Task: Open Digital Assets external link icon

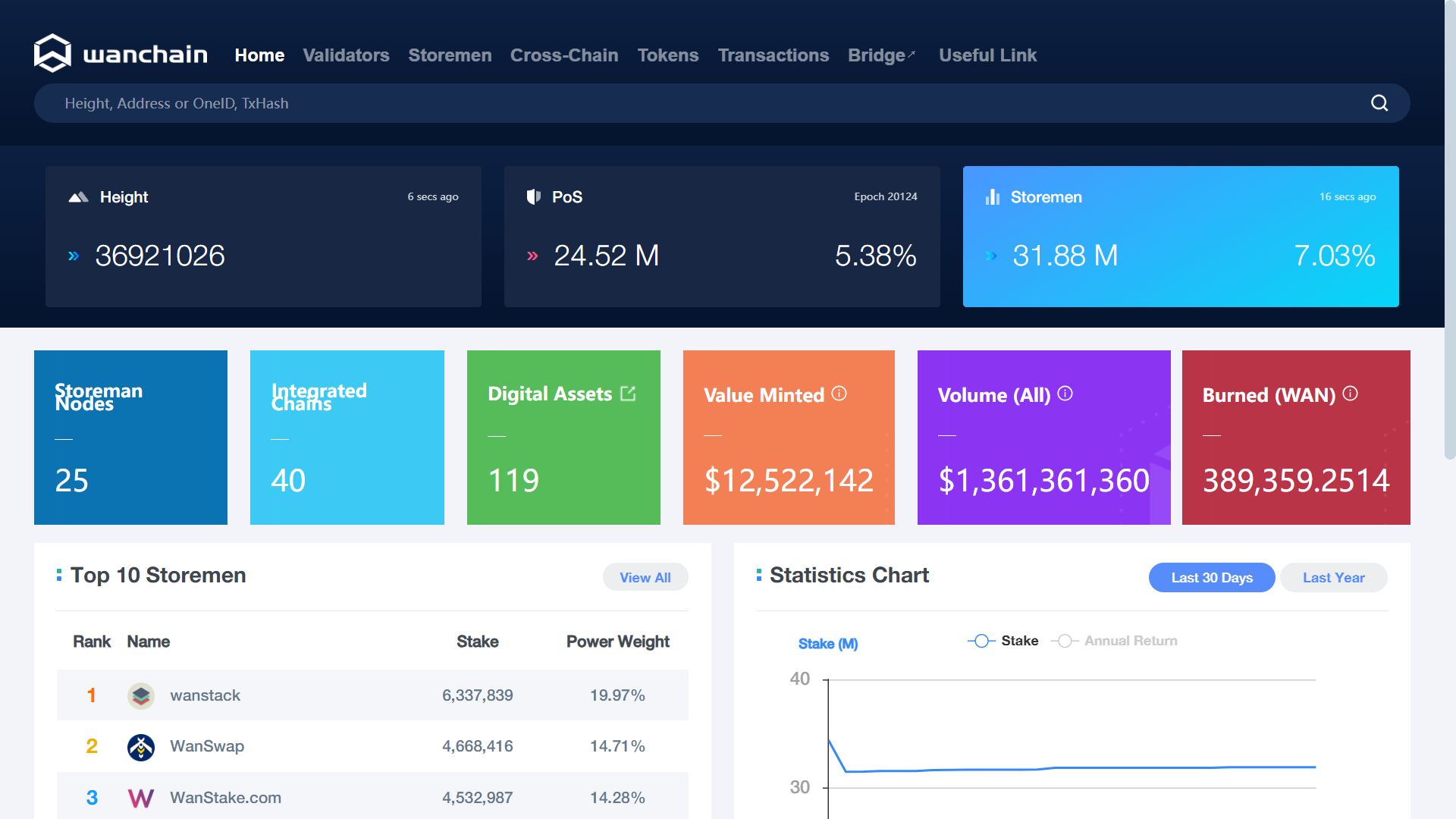Action: coord(628,394)
